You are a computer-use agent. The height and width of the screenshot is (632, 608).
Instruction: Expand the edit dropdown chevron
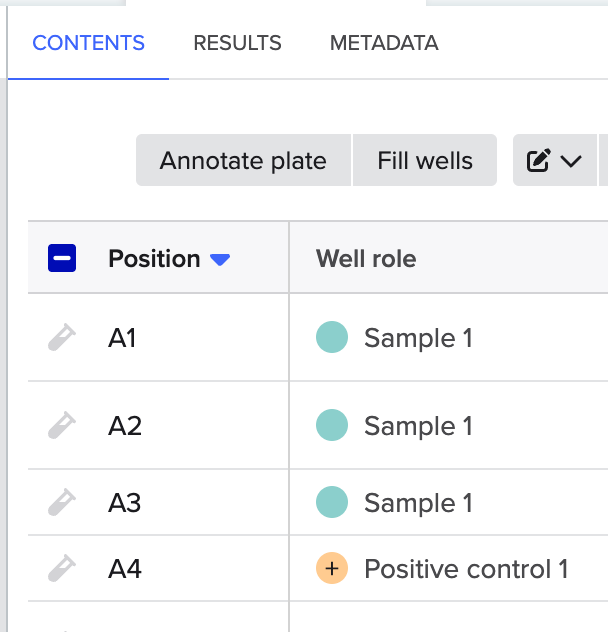click(x=572, y=161)
